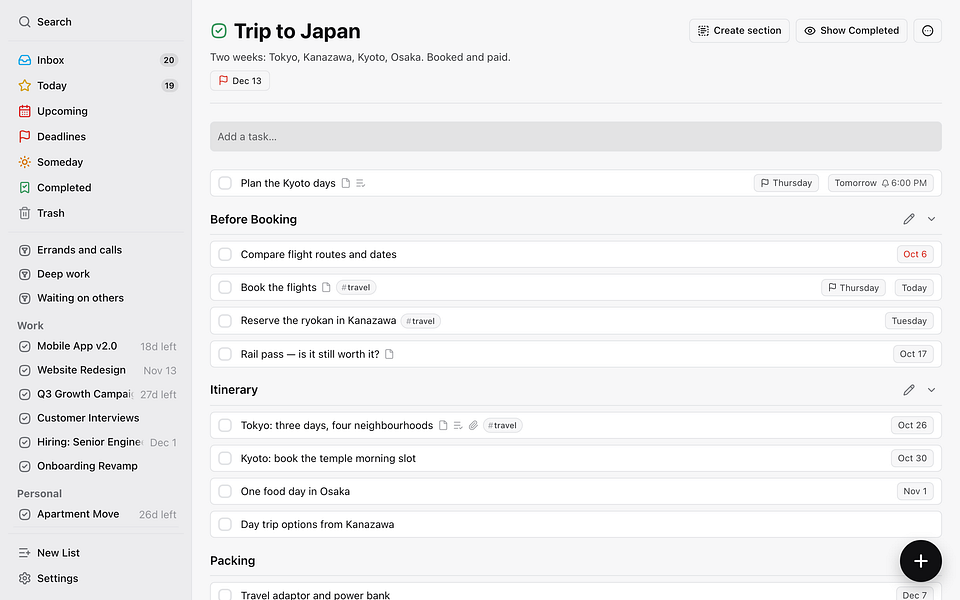Viewport: 960px width, 600px height.
Task: Click the Create section button
Action: (739, 31)
